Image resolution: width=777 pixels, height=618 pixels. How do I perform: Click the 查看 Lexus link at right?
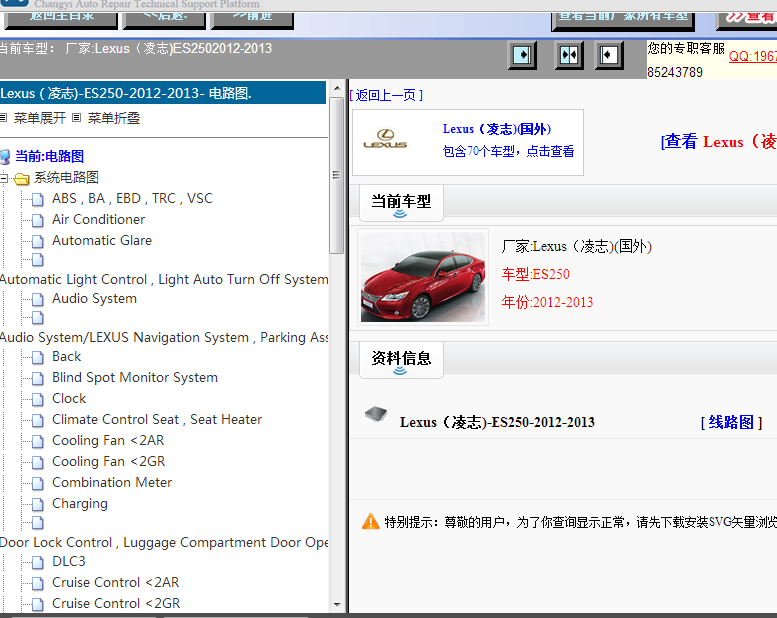719,142
